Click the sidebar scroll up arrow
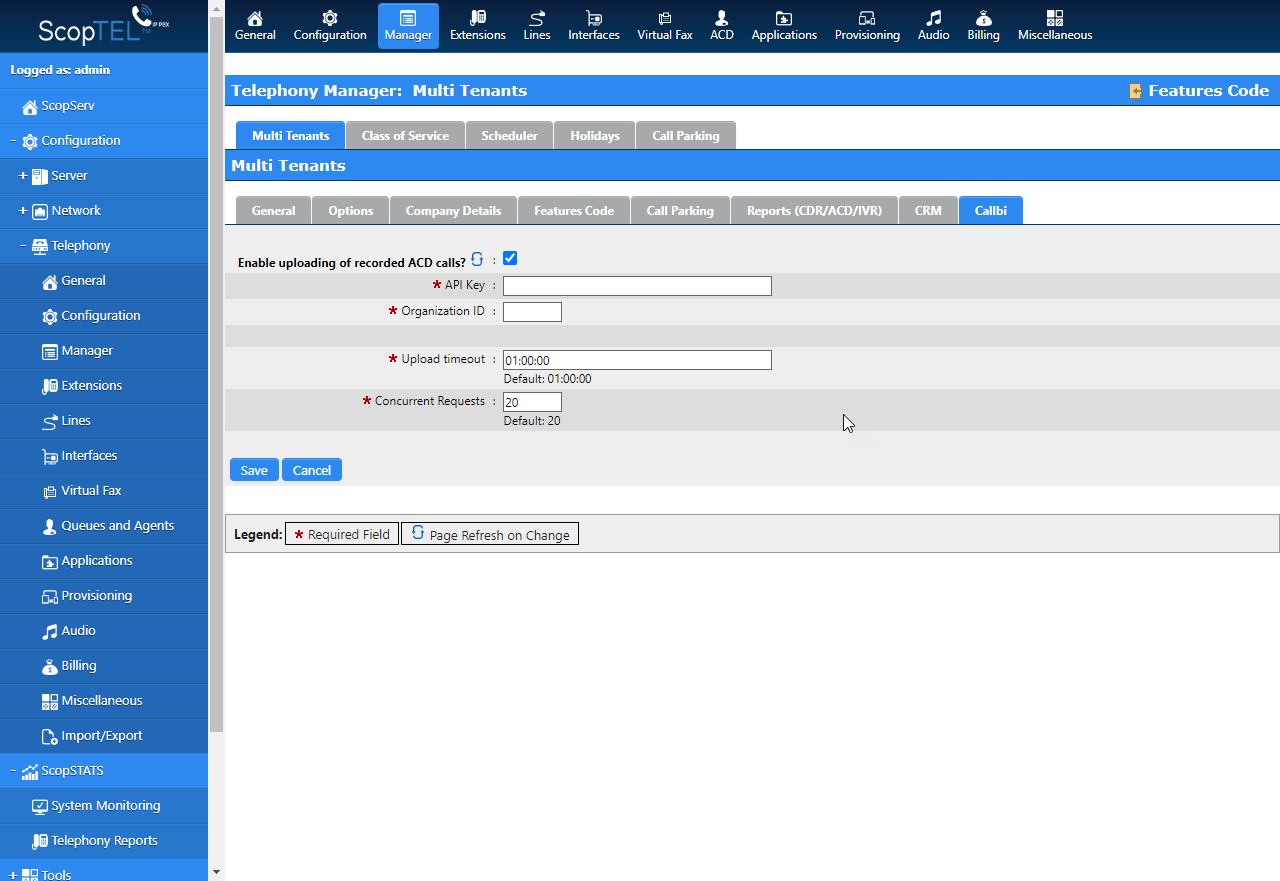The image size is (1280, 881). click(x=216, y=9)
